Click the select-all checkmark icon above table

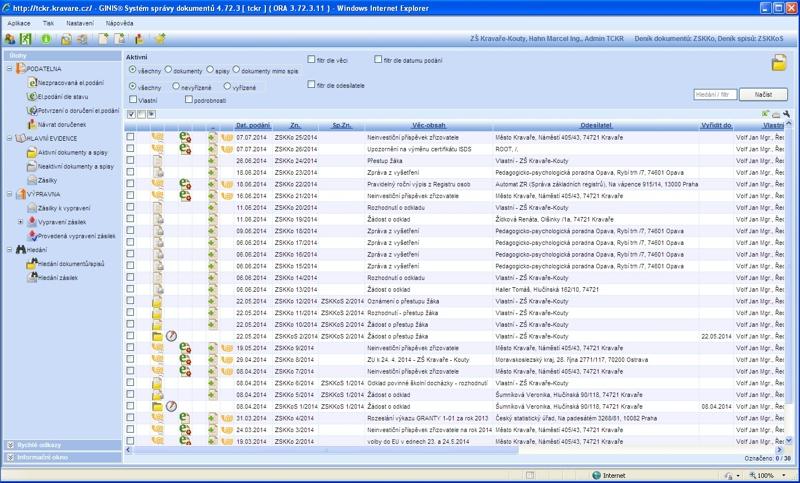pyautogui.click(x=131, y=114)
